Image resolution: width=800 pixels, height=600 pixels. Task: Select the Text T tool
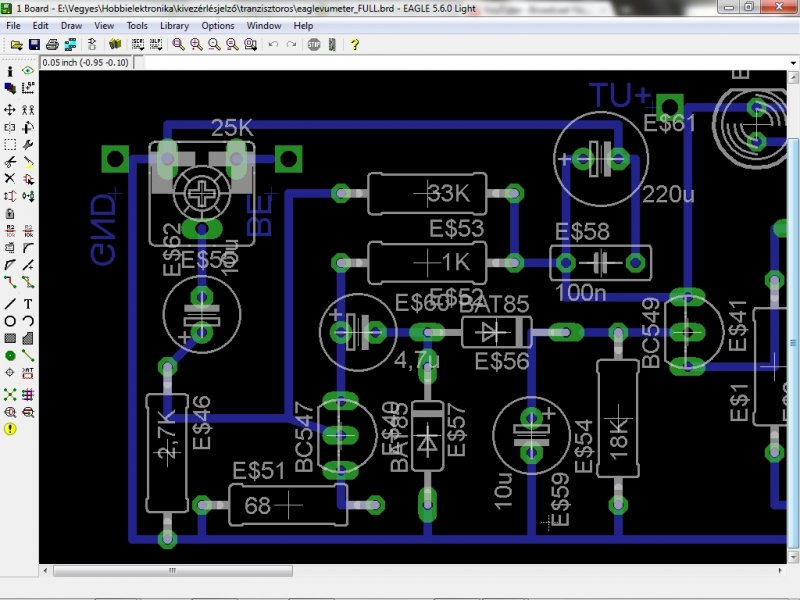click(x=28, y=304)
